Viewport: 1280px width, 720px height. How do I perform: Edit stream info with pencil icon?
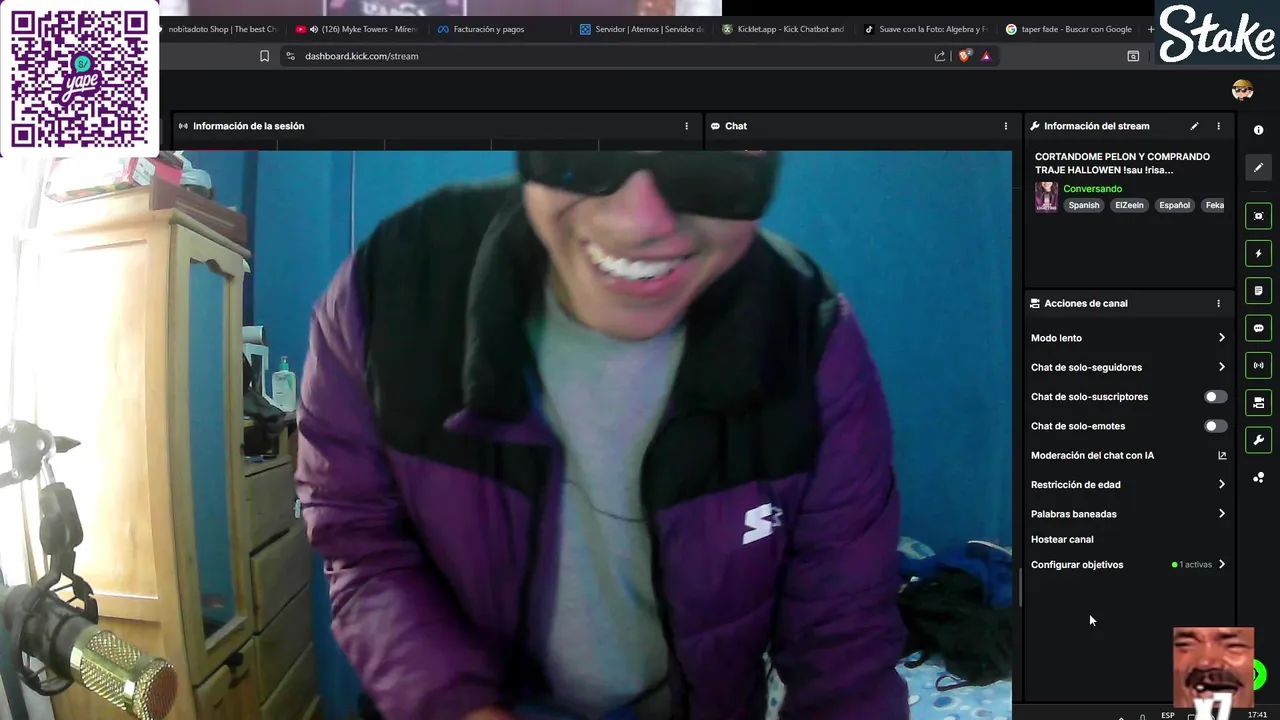coord(1194,126)
